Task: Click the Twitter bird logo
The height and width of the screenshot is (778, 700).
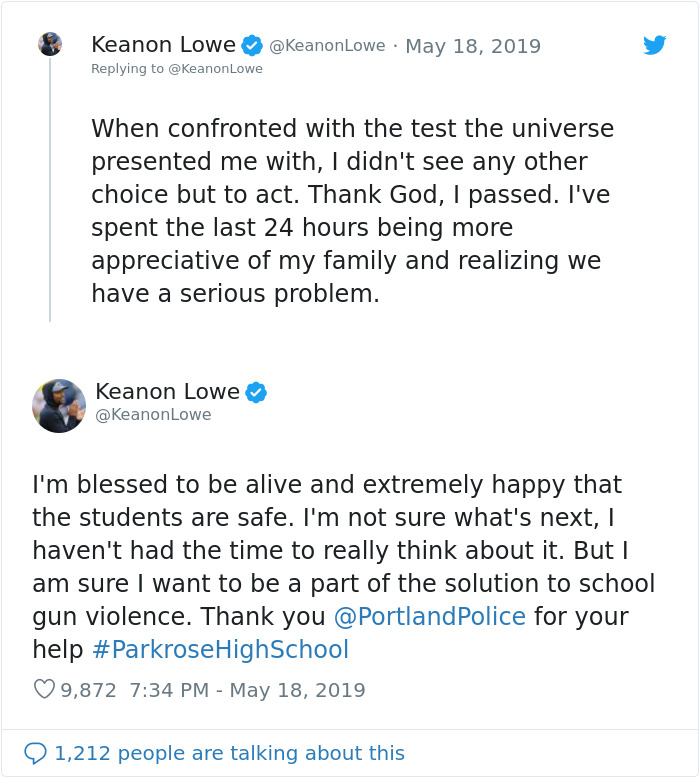Action: pos(655,45)
